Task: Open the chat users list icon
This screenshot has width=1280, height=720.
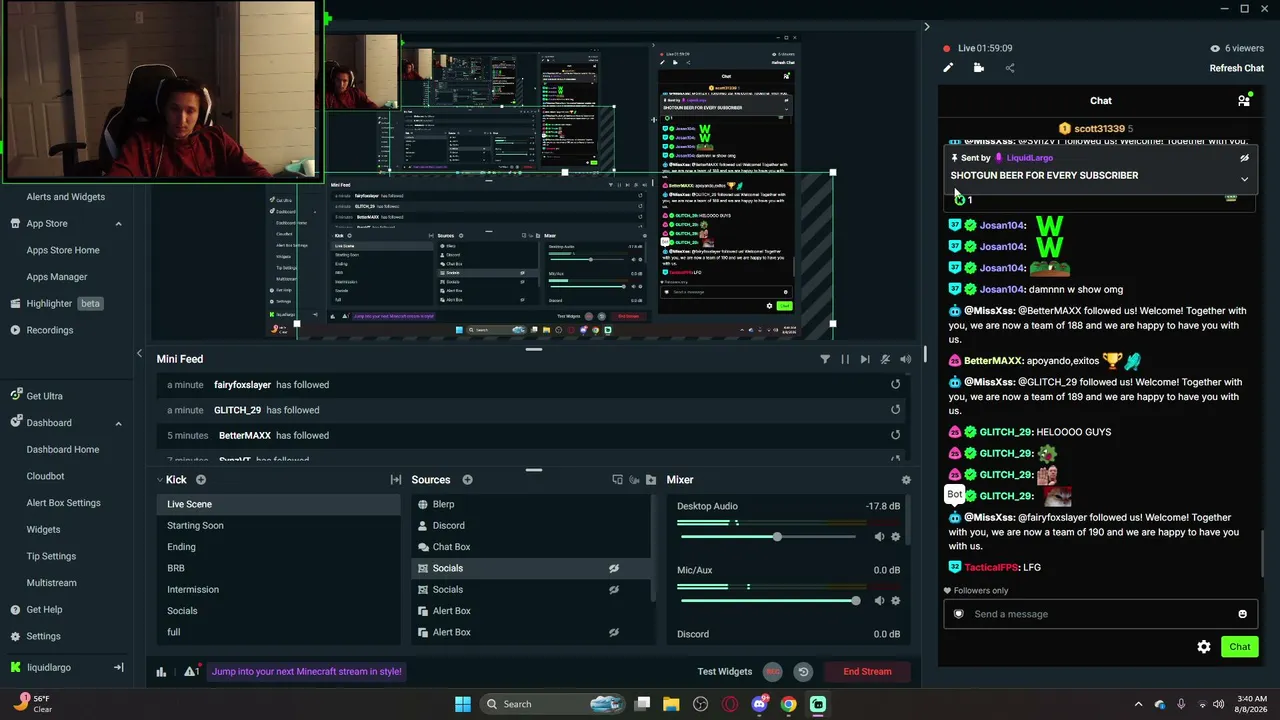Action: [1244, 100]
